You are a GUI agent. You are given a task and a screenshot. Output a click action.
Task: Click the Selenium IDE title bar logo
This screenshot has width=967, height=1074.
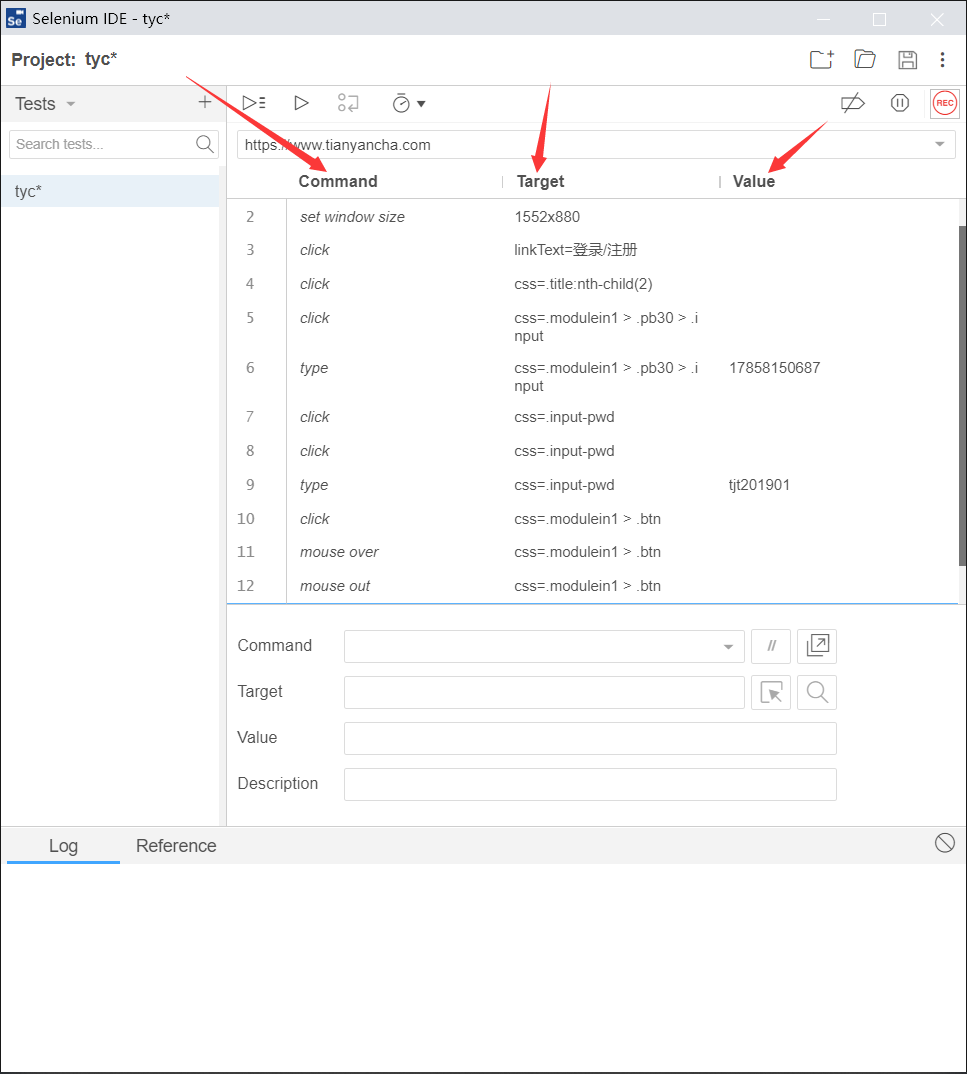coord(15,18)
